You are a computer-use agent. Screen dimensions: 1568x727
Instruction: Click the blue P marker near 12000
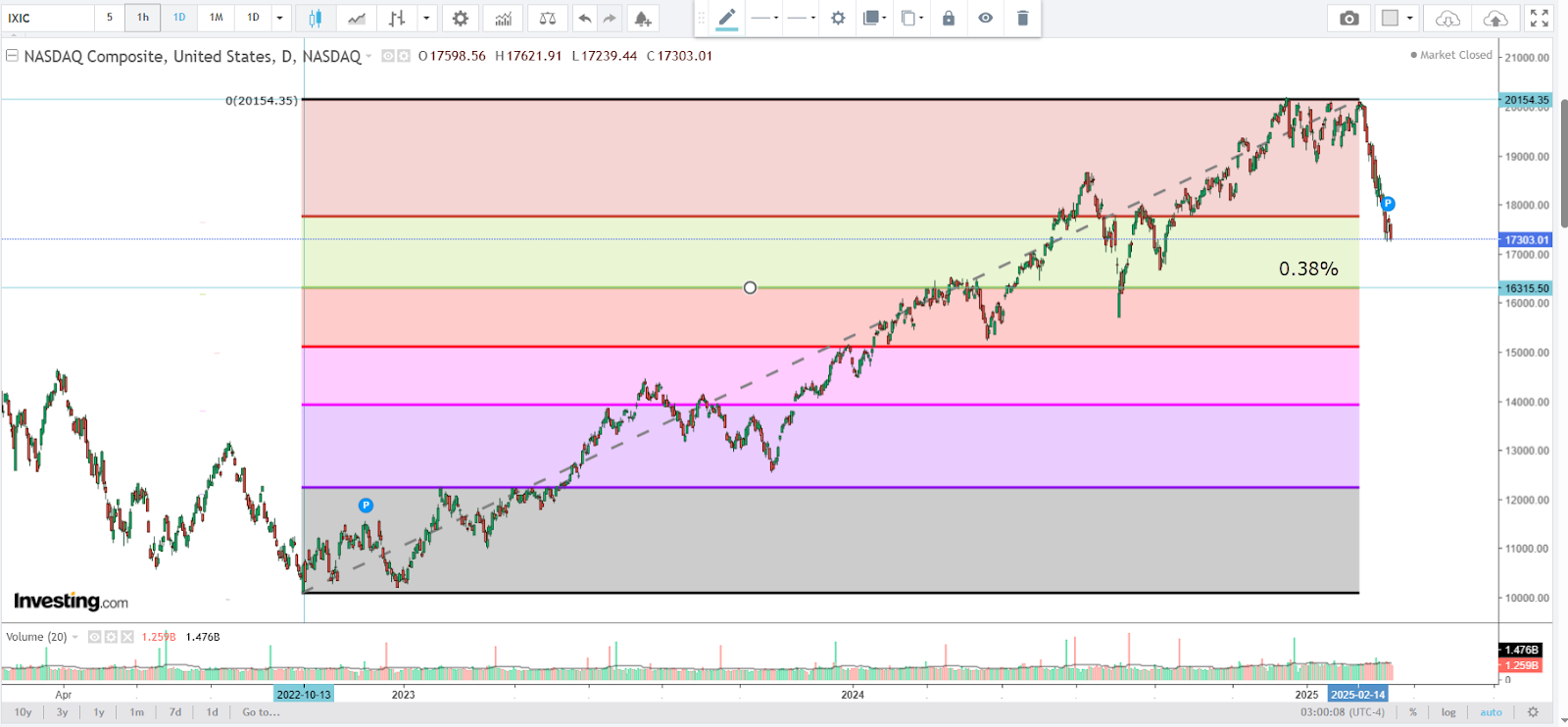(366, 506)
